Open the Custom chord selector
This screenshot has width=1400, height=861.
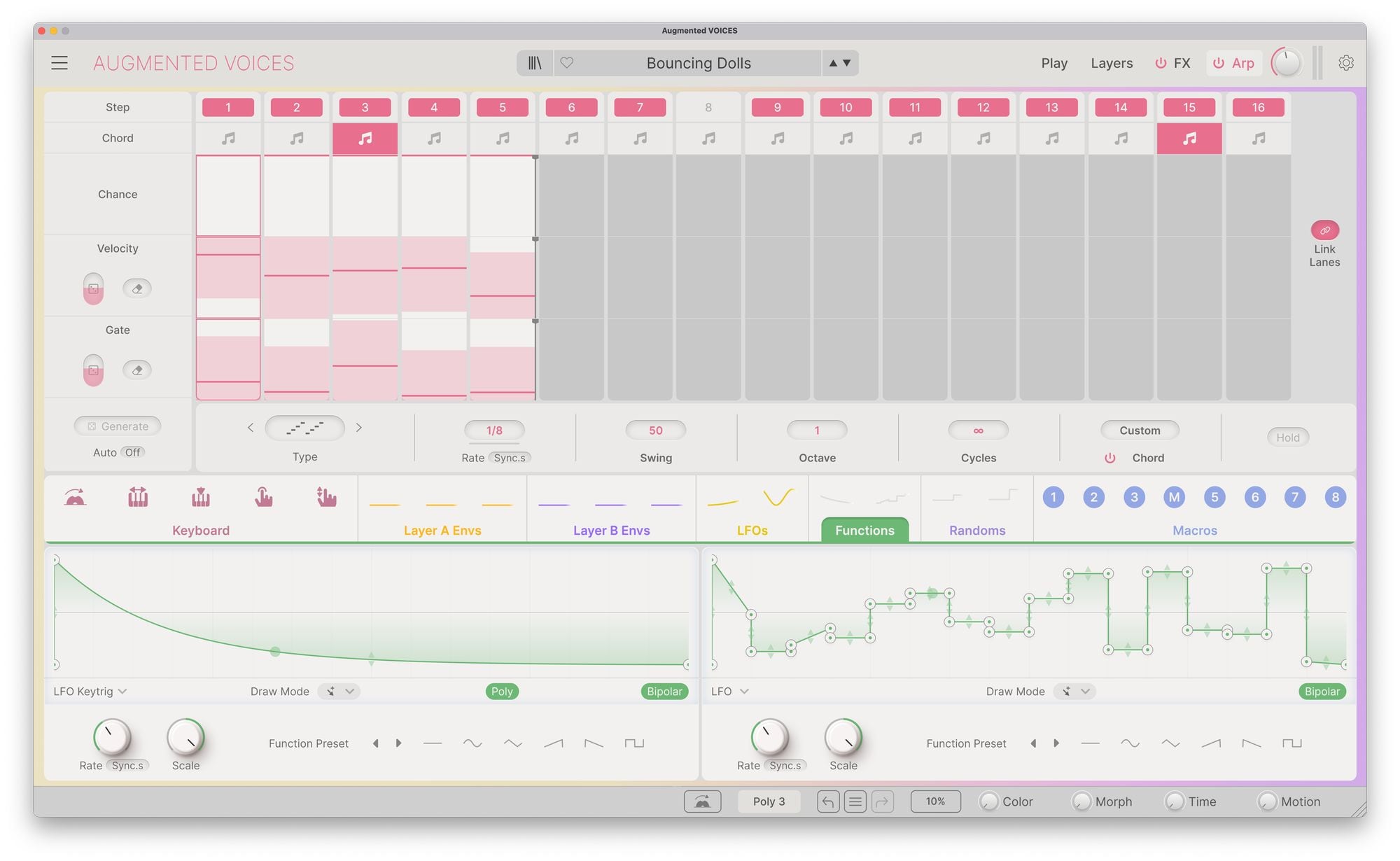(1140, 430)
